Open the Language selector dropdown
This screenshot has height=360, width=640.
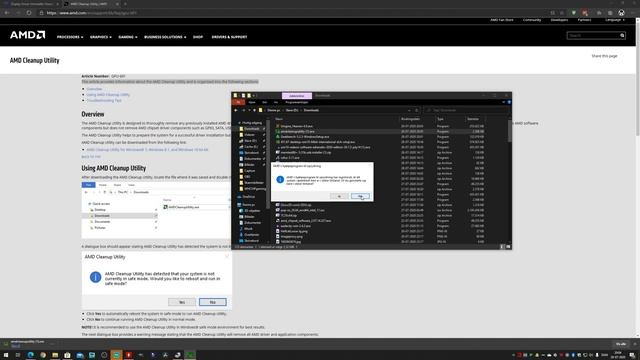point(615,20)
